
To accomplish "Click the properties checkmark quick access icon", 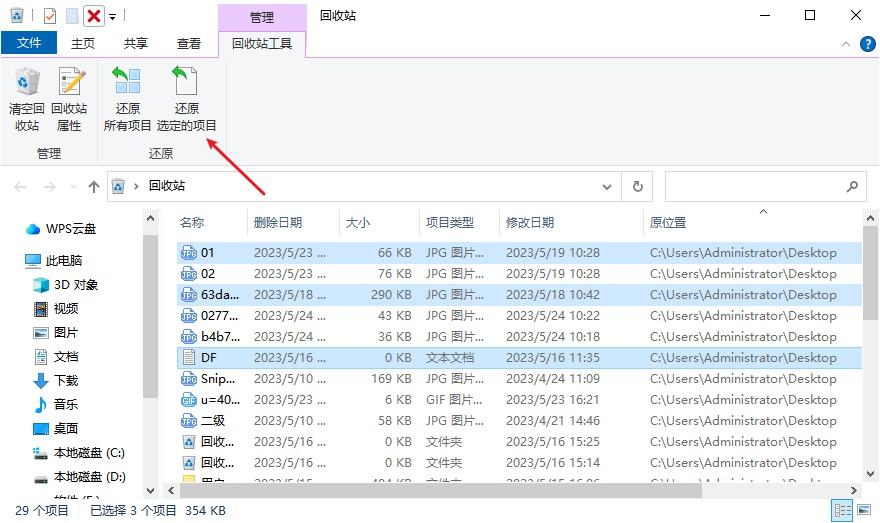I will tap(49, 16).
